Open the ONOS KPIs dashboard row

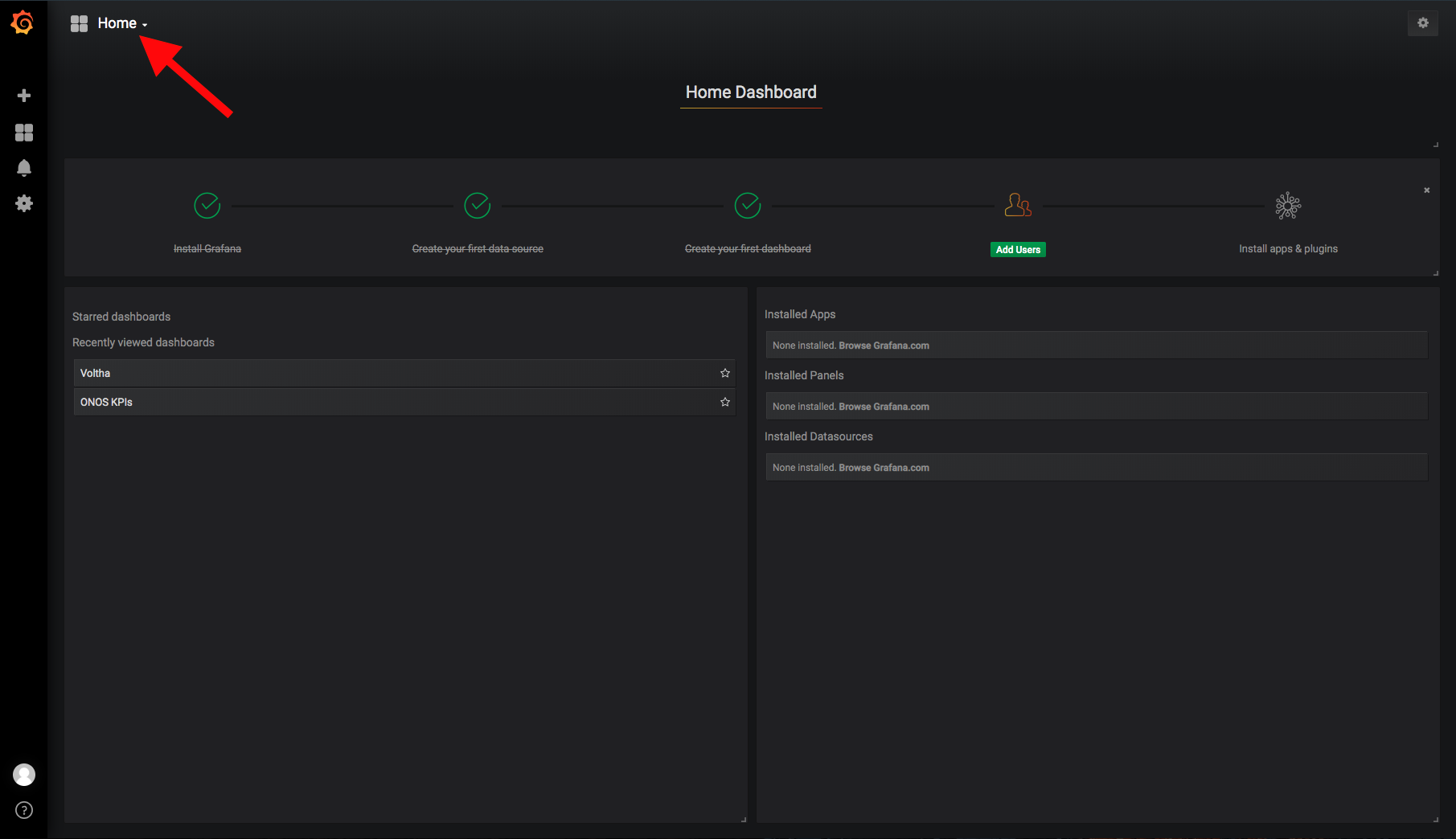coord(404,402)
